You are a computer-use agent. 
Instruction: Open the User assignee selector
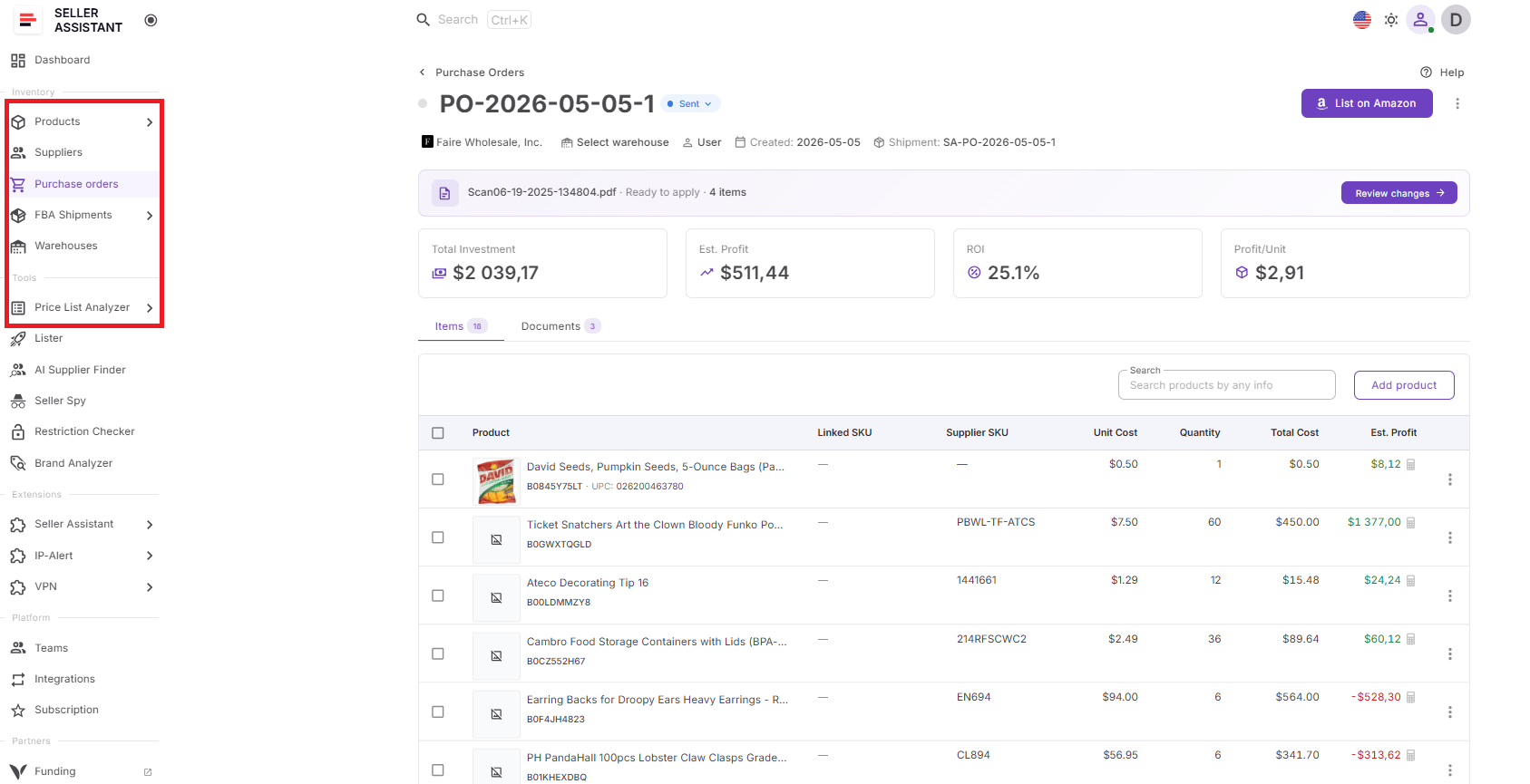point(702,142)
